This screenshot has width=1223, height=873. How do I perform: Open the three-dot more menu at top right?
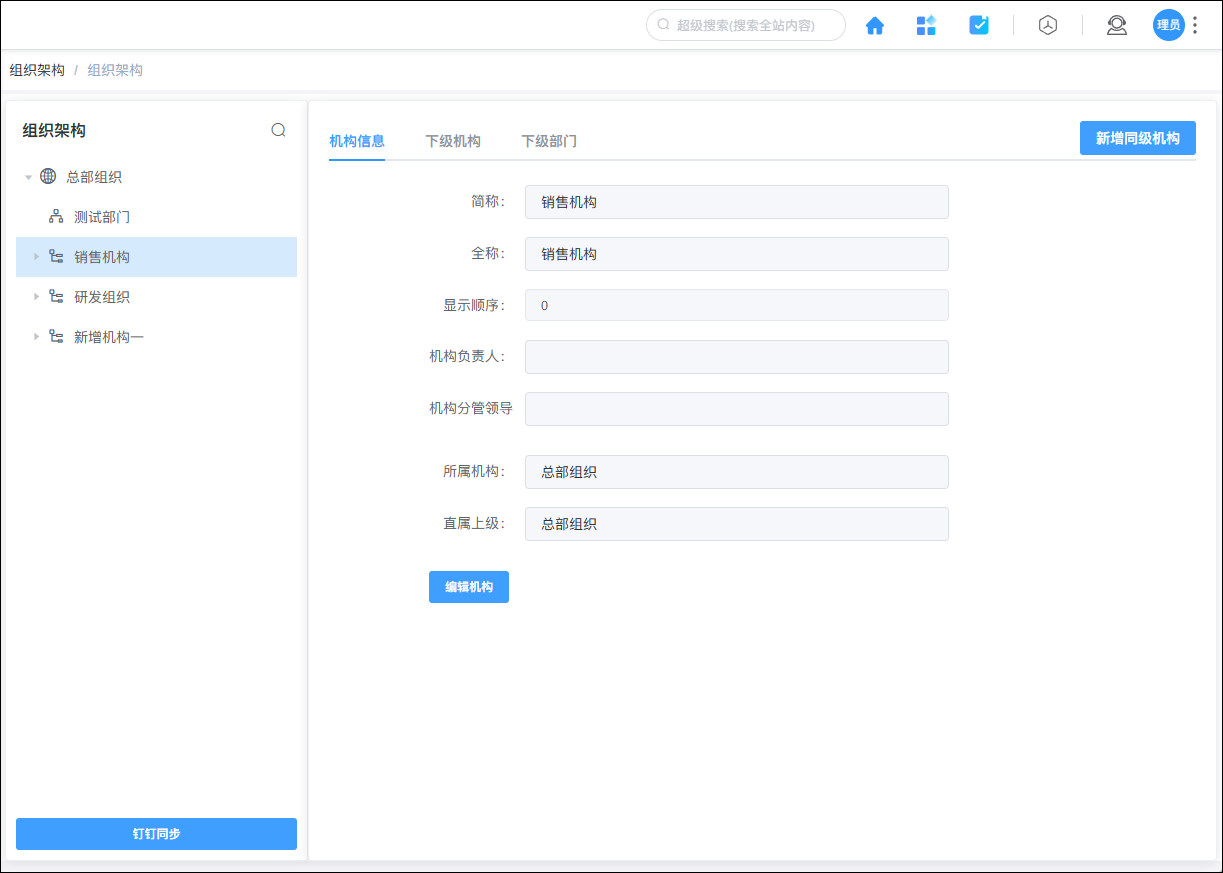click(1196, 25)
